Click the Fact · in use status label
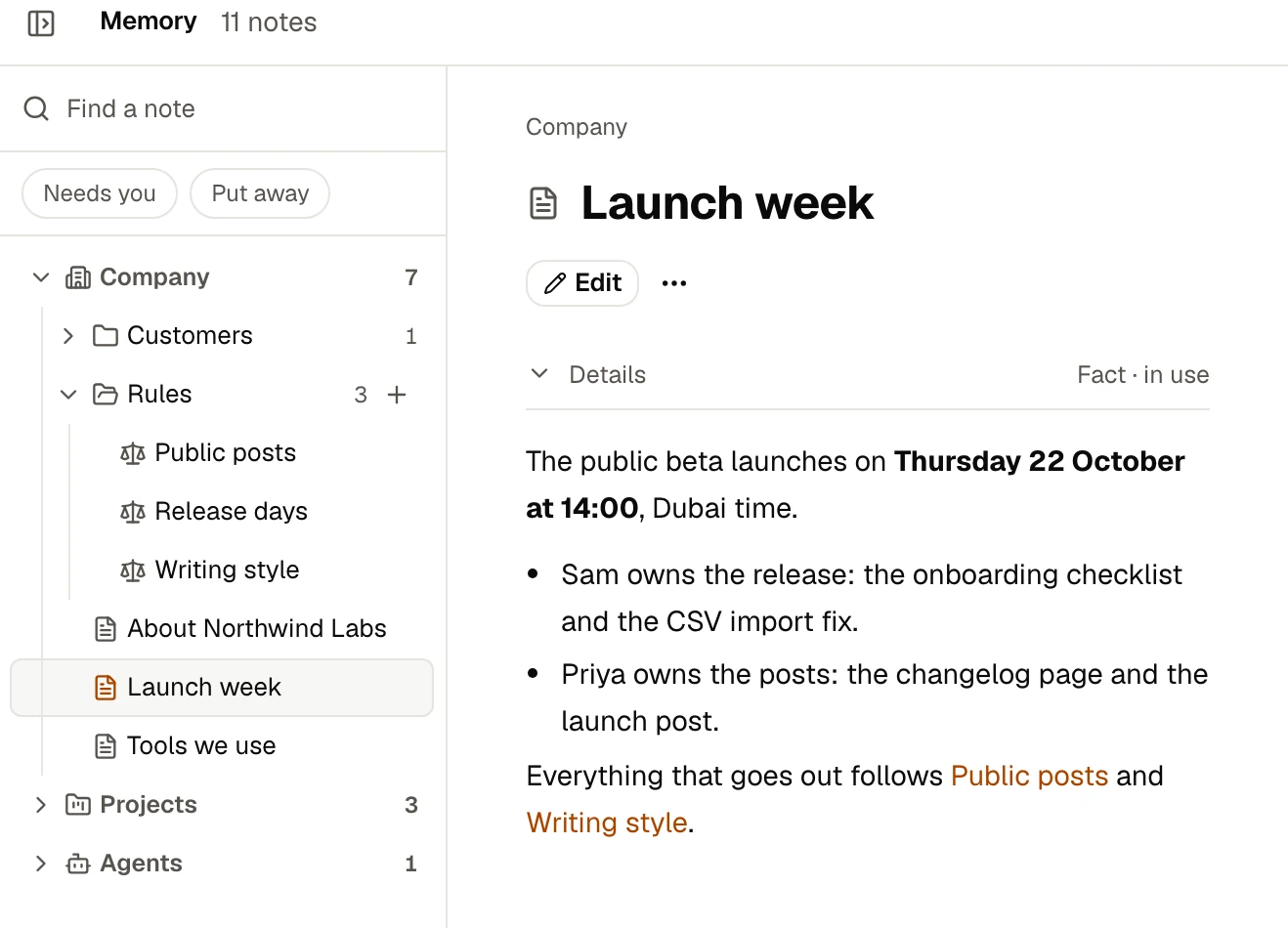The image size is (1288, 928). [x=1142, y=374]
